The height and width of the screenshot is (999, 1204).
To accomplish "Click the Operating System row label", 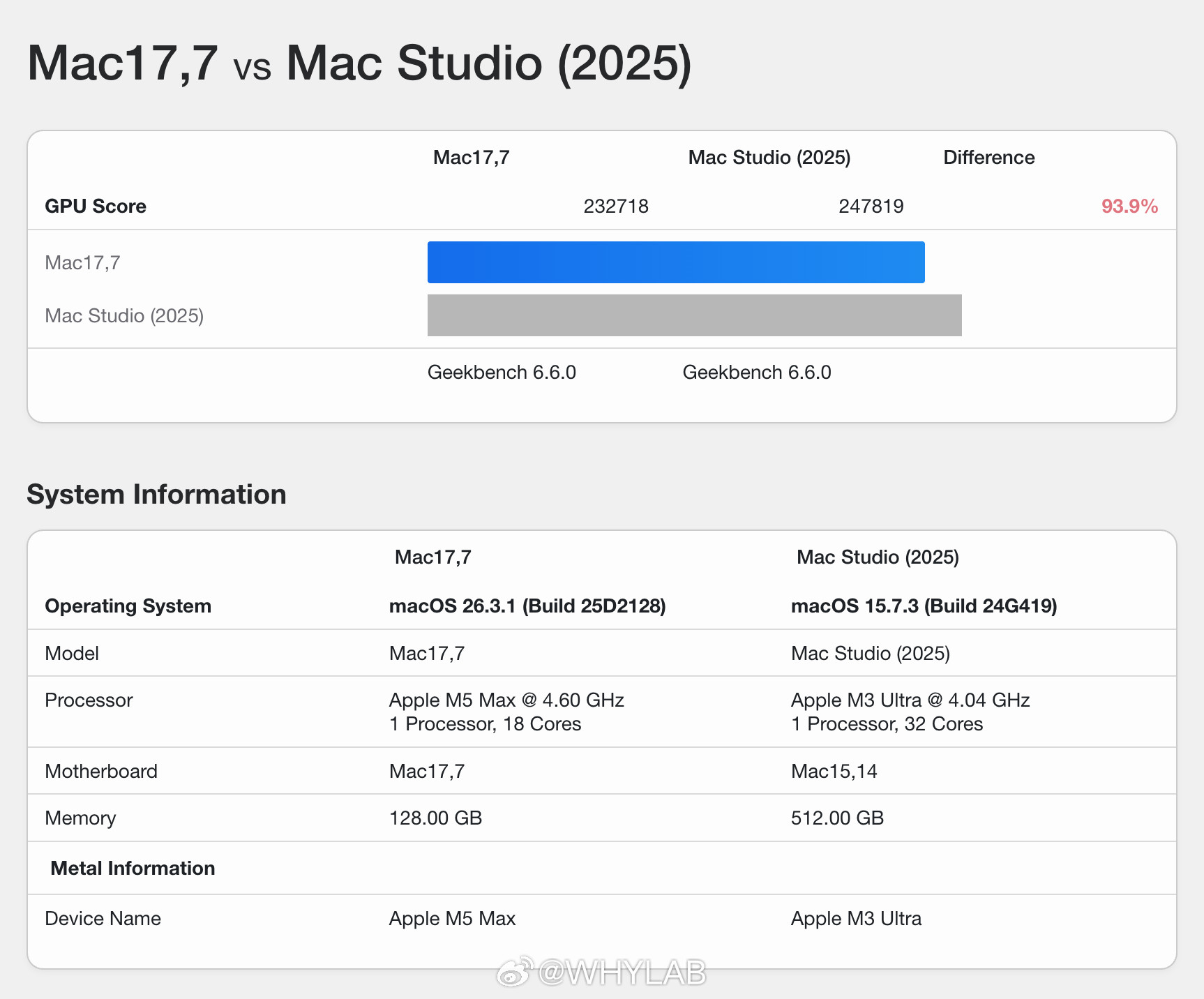I will tap(128, 606).
